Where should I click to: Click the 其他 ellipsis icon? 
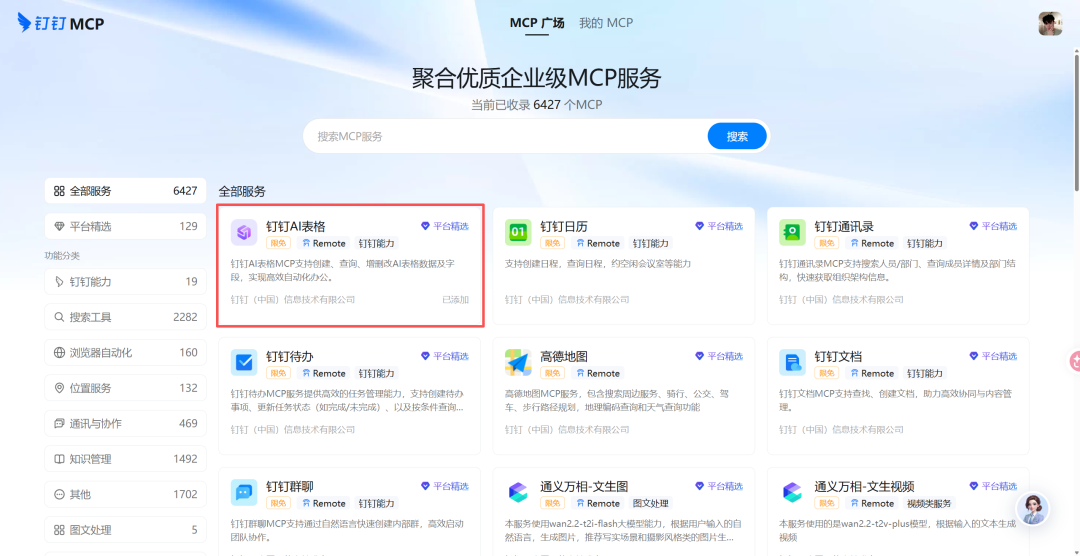59,494
